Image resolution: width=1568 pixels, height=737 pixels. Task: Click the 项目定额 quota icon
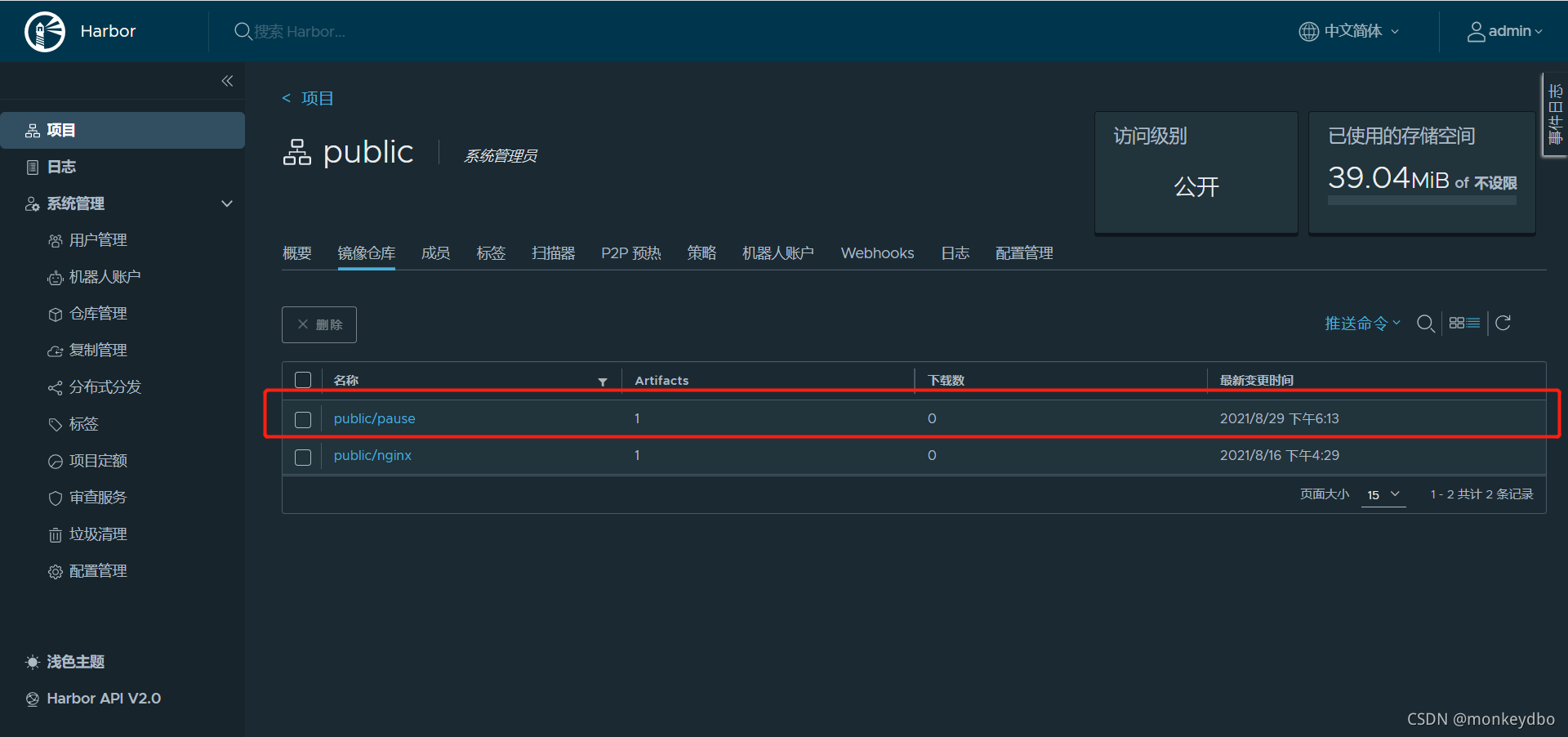click(x=55, y=462)
